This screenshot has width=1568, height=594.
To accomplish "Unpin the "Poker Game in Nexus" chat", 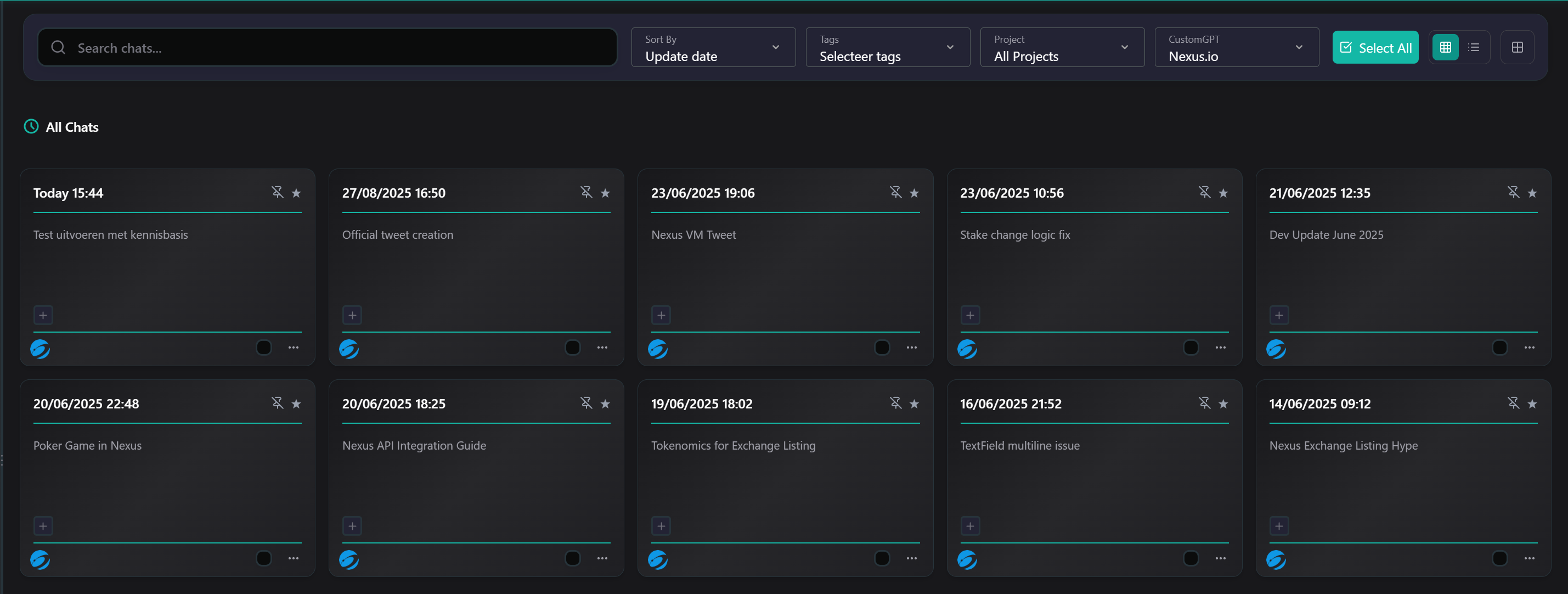I will coord(278,403).
